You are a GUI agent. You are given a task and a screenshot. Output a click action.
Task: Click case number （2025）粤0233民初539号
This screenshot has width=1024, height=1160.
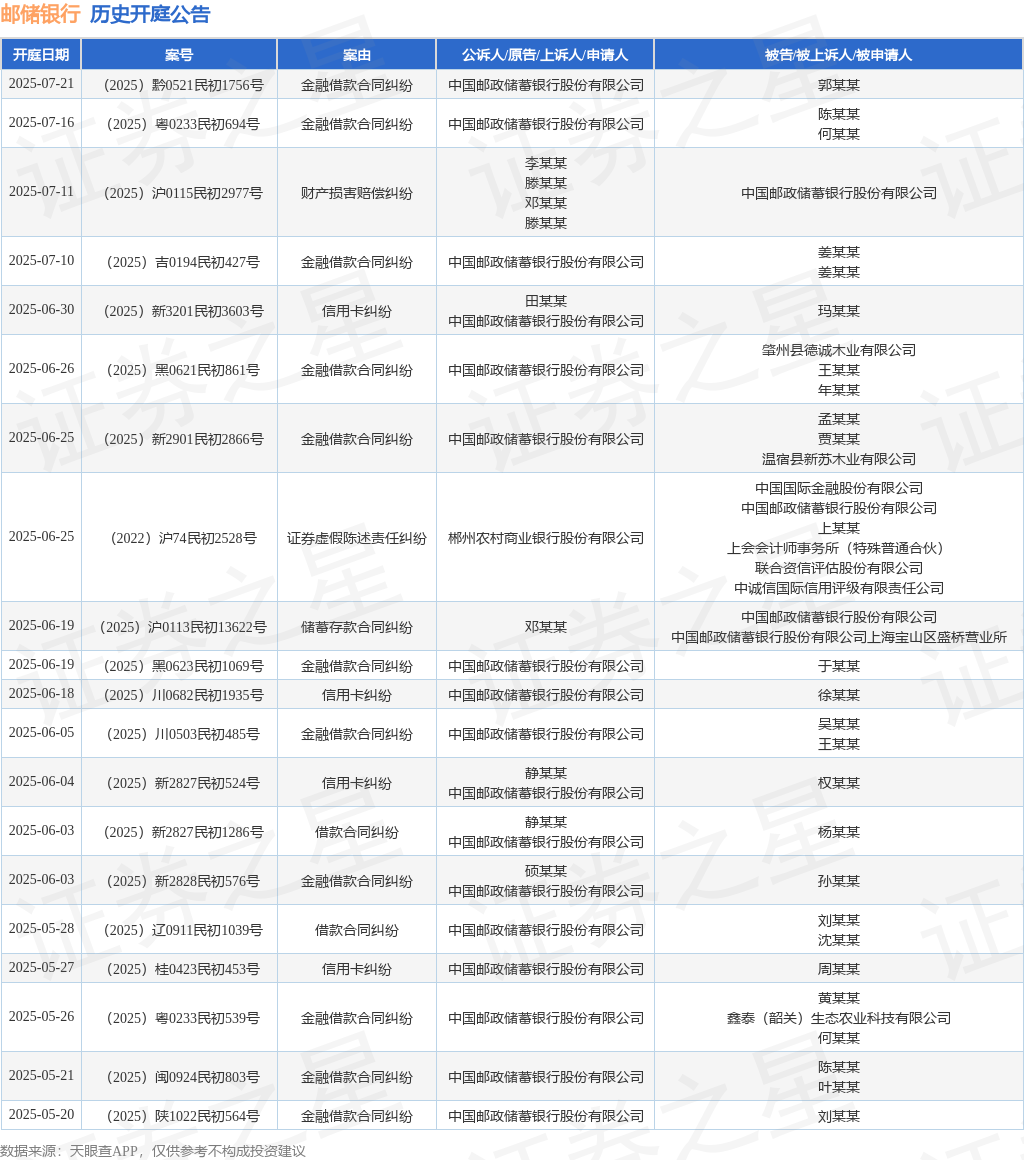tap(183, 1018)
